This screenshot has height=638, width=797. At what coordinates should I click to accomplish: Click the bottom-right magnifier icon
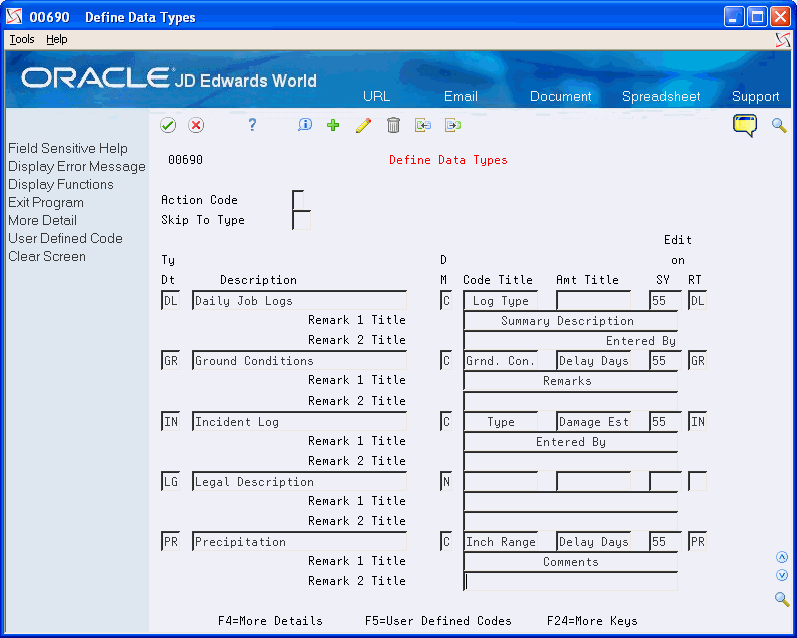coord(782,599)
